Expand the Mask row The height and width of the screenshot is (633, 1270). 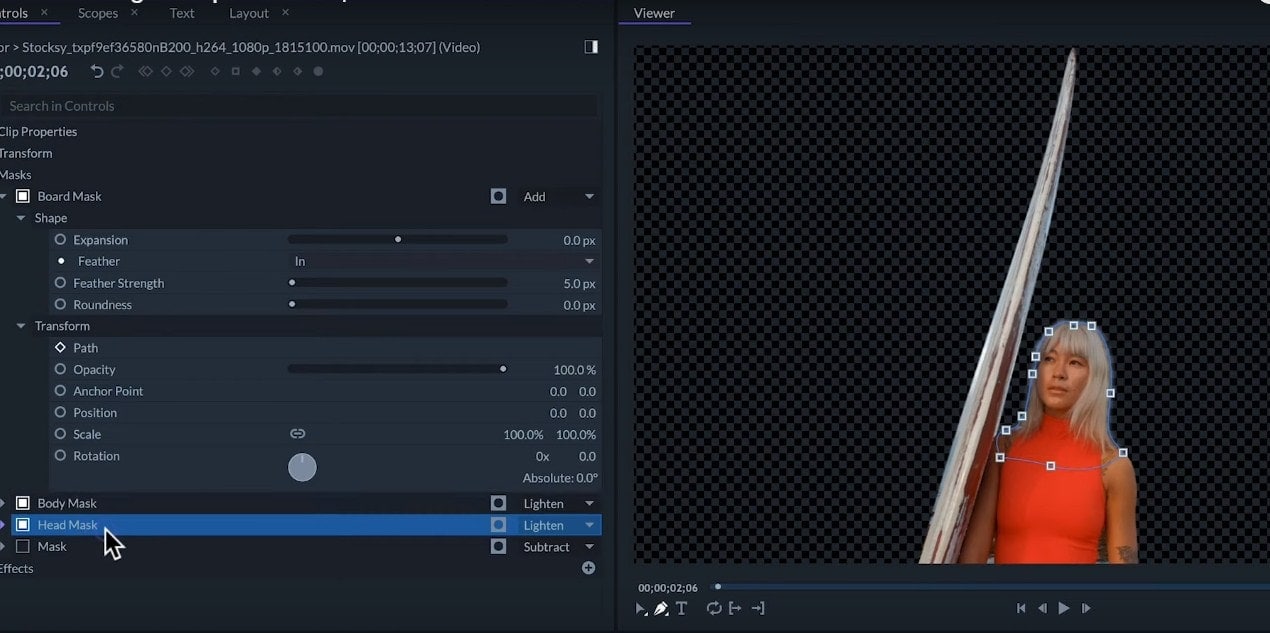coord(3,547)
